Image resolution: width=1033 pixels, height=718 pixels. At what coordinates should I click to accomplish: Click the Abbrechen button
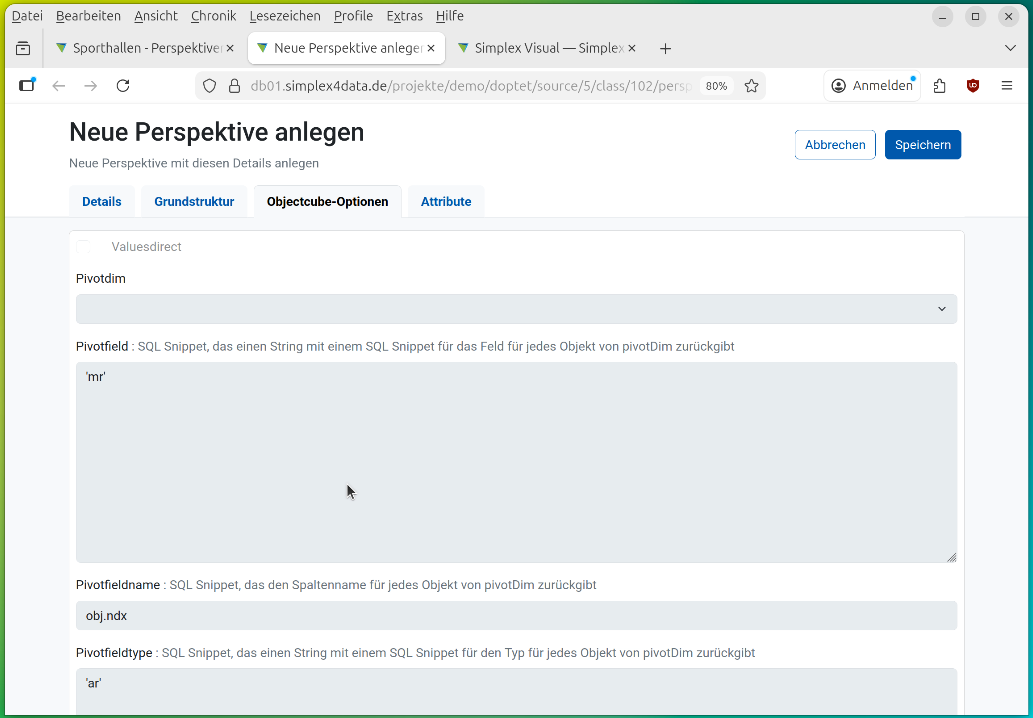coord(835,145)
